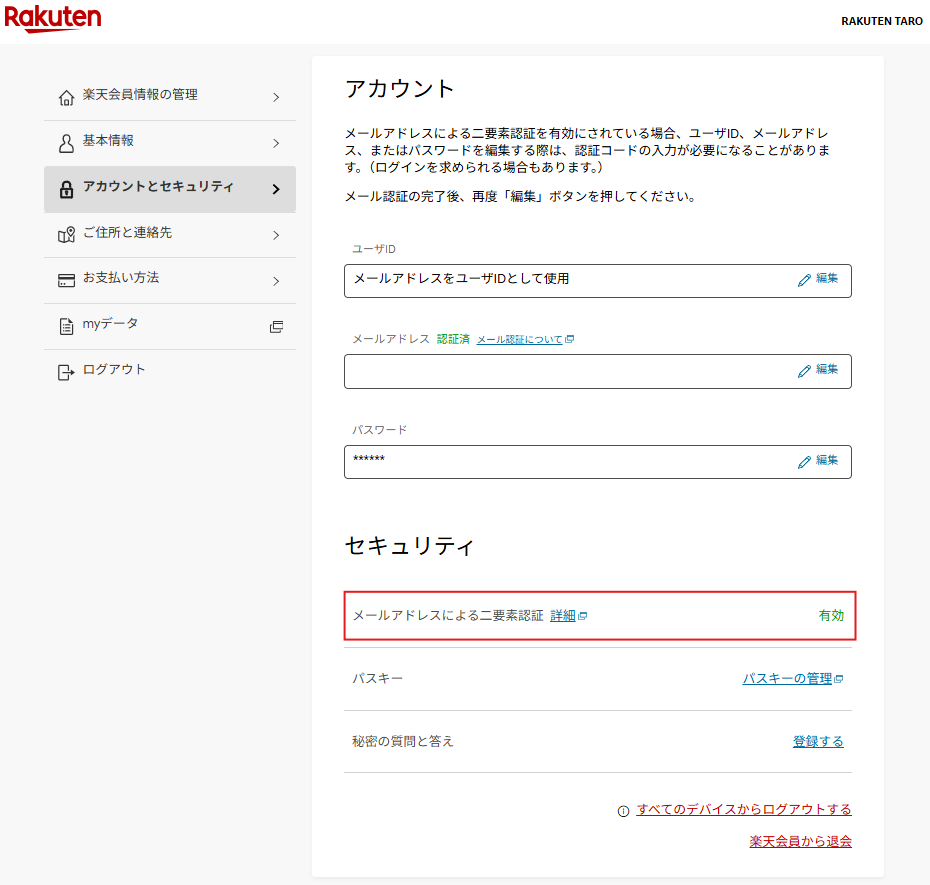Open the 基本情報 menu item
Viewport: 930px width, 885px height.
pos(170,143)
